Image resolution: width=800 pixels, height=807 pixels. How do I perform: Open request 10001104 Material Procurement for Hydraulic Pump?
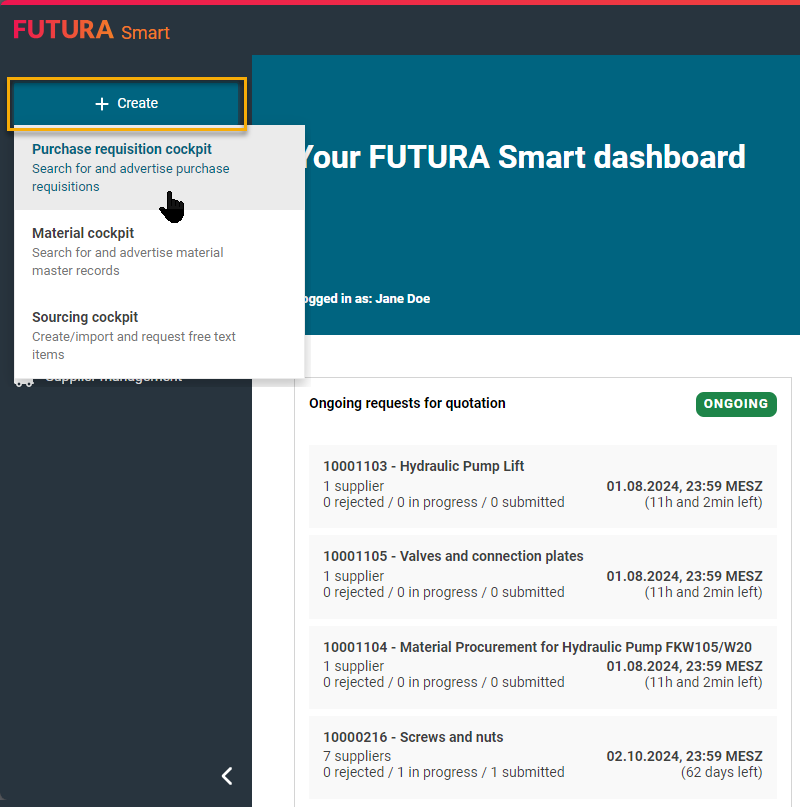pyautogui.click(x=537, y=647)
